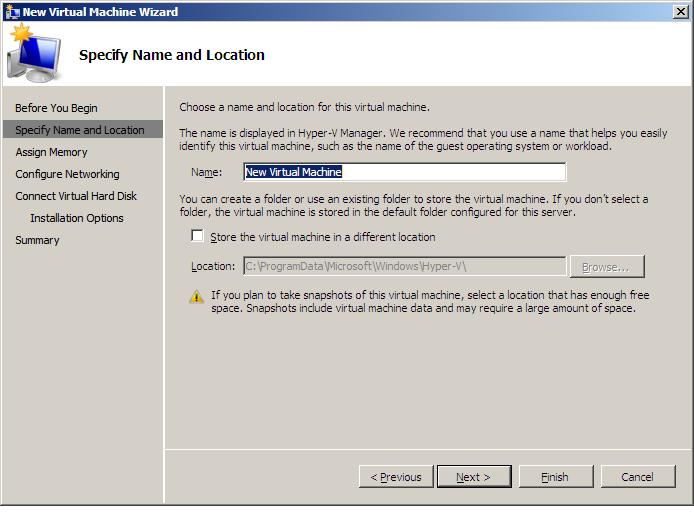
Task: Click the virtual machine Name text field
Action: pyautogui.click(x=404, y=172)
